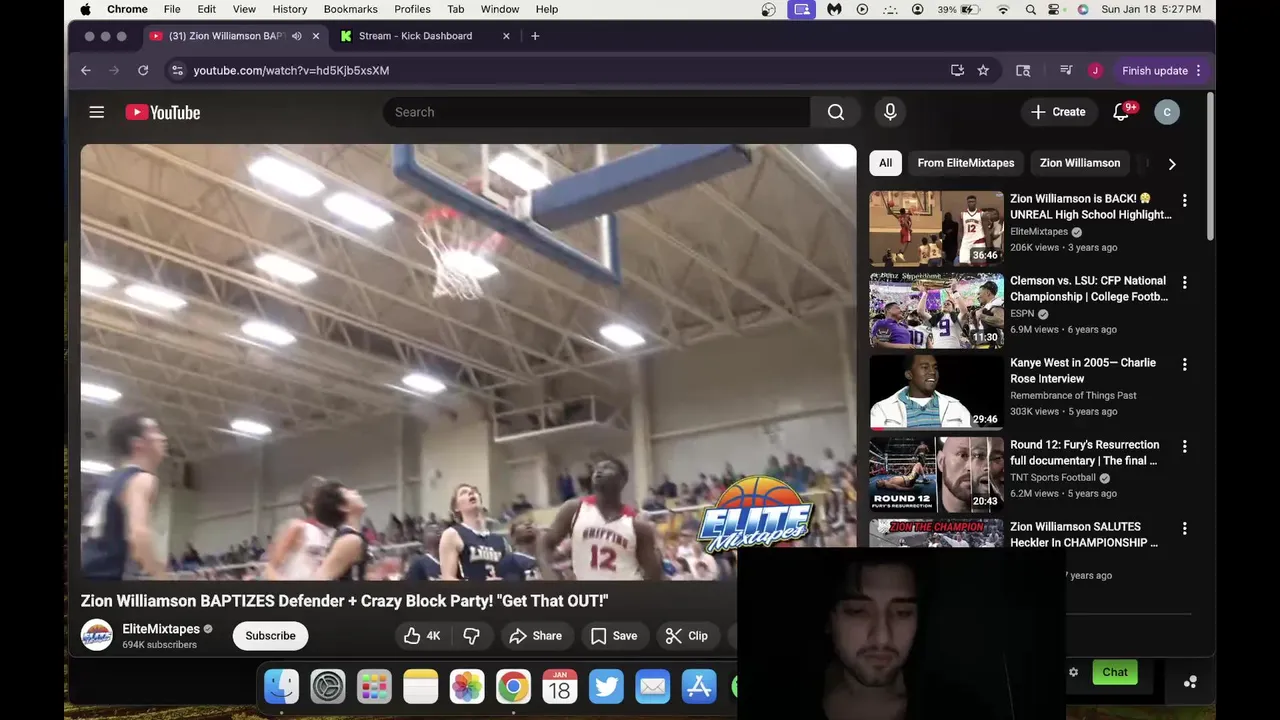
Task: Click the search magnifier button on YouTube
Action: tap(836, 112)
